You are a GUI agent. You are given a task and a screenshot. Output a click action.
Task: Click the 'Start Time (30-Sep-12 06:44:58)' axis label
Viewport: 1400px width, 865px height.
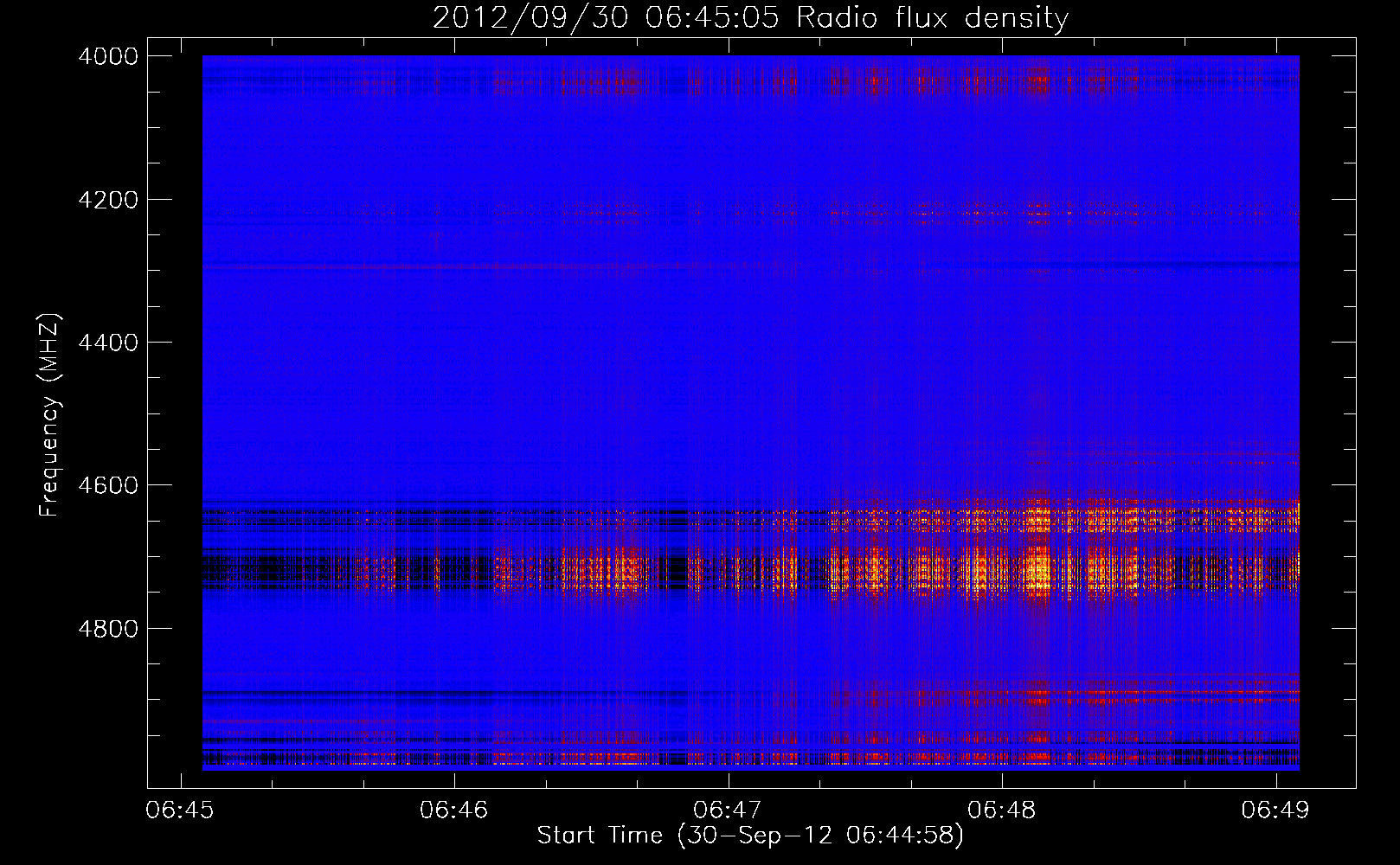point(750,836)
